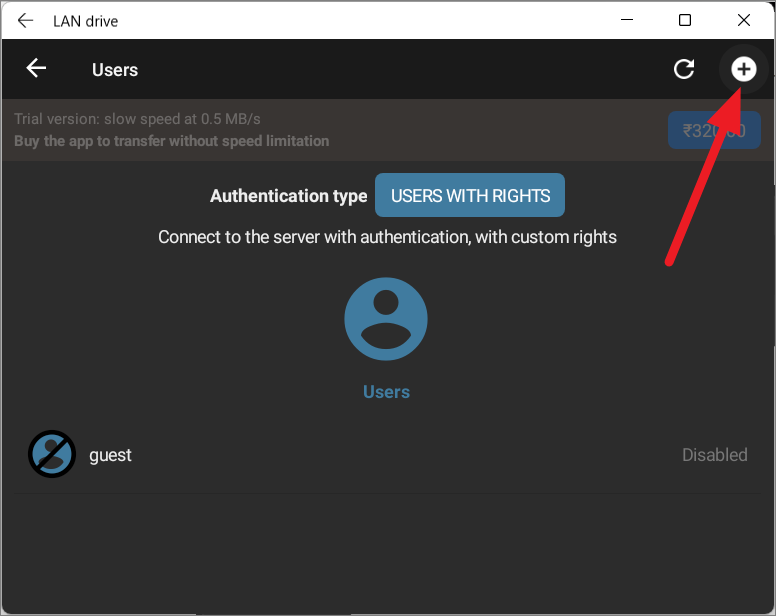Screen dimensions: 776x616
Task: Go back from the Users page
Action: [36, 68]
